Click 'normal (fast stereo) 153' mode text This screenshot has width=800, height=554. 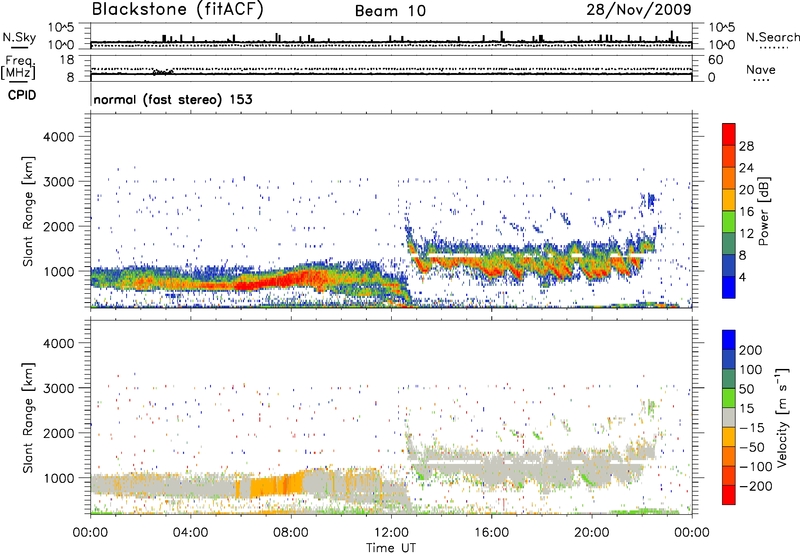pos(173,99)
